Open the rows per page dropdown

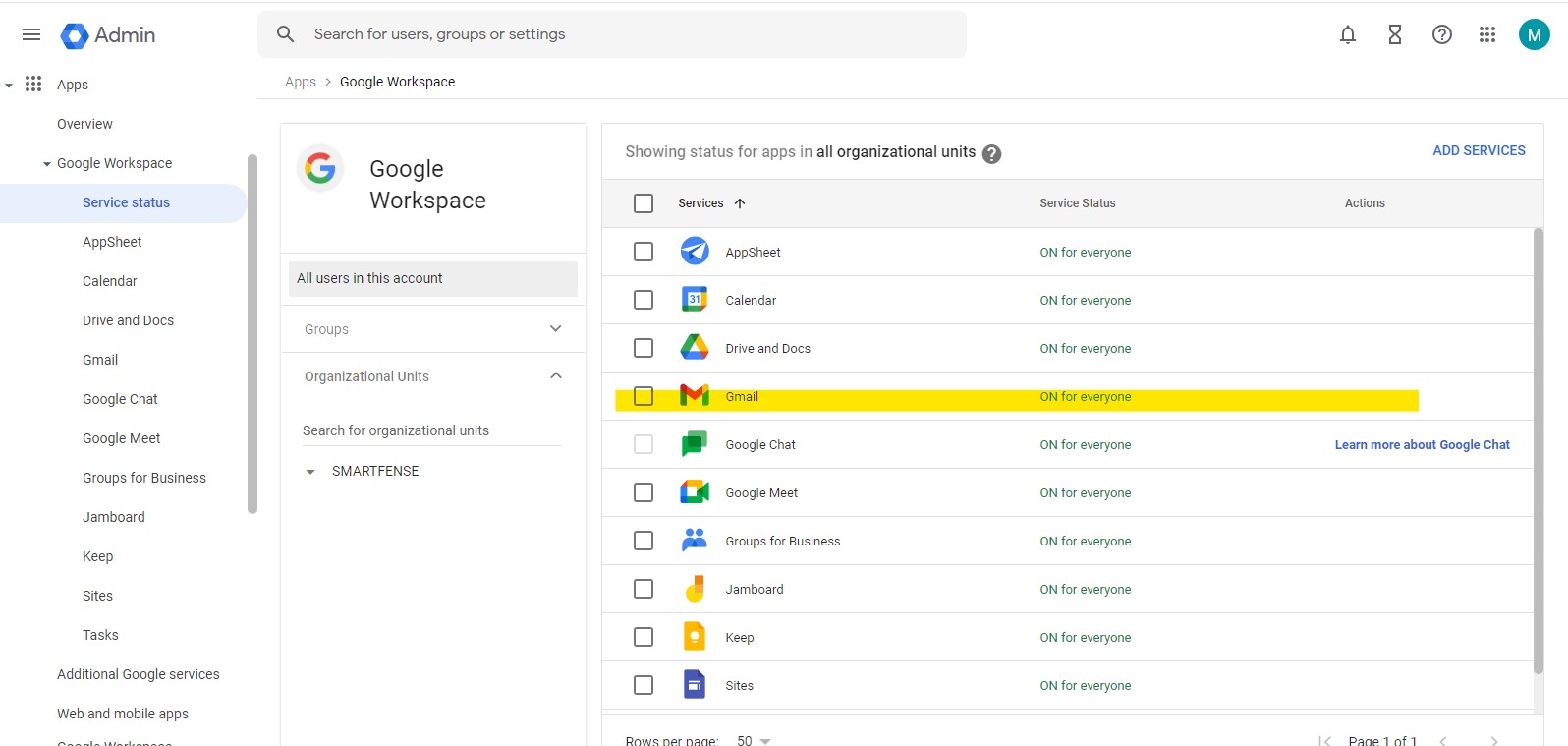(755, 740)
